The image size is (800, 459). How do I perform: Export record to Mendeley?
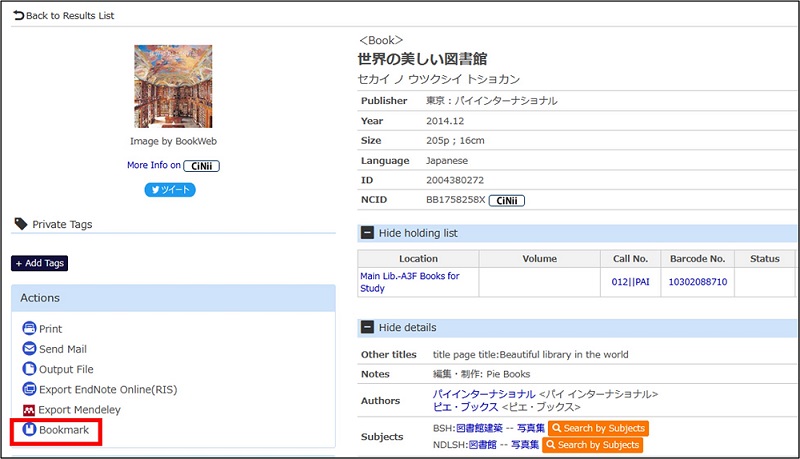click(x=80, y=410)
